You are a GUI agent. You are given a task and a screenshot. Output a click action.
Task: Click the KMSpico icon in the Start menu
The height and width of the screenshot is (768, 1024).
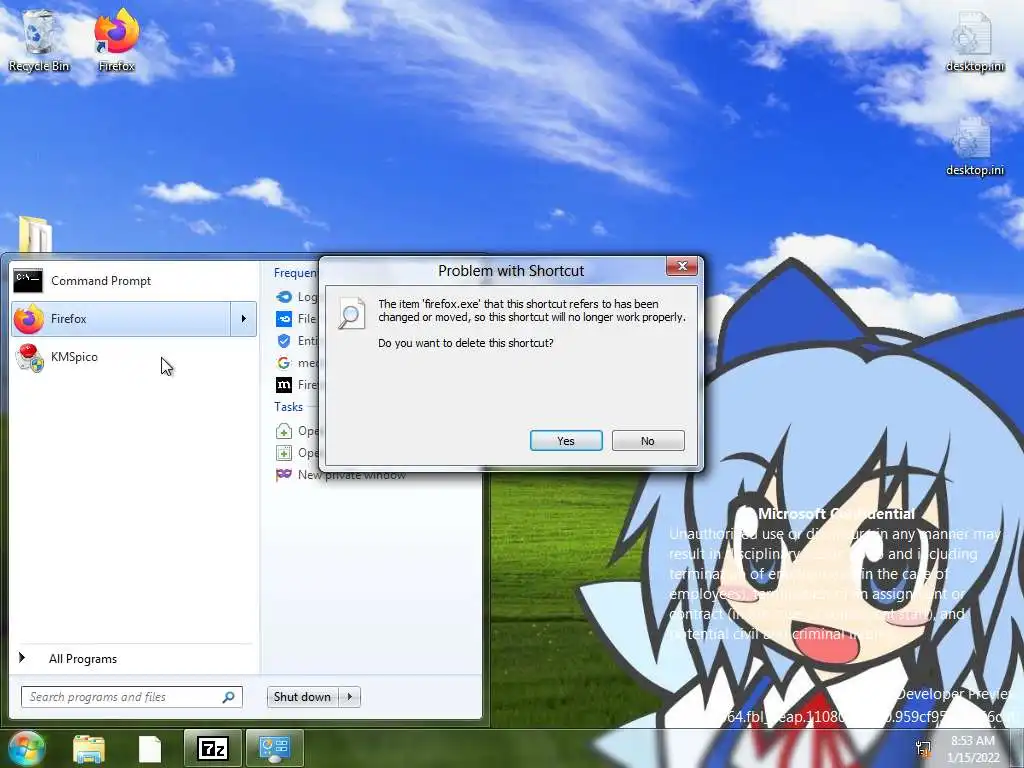pyautogui.click(x=29, y=357)
